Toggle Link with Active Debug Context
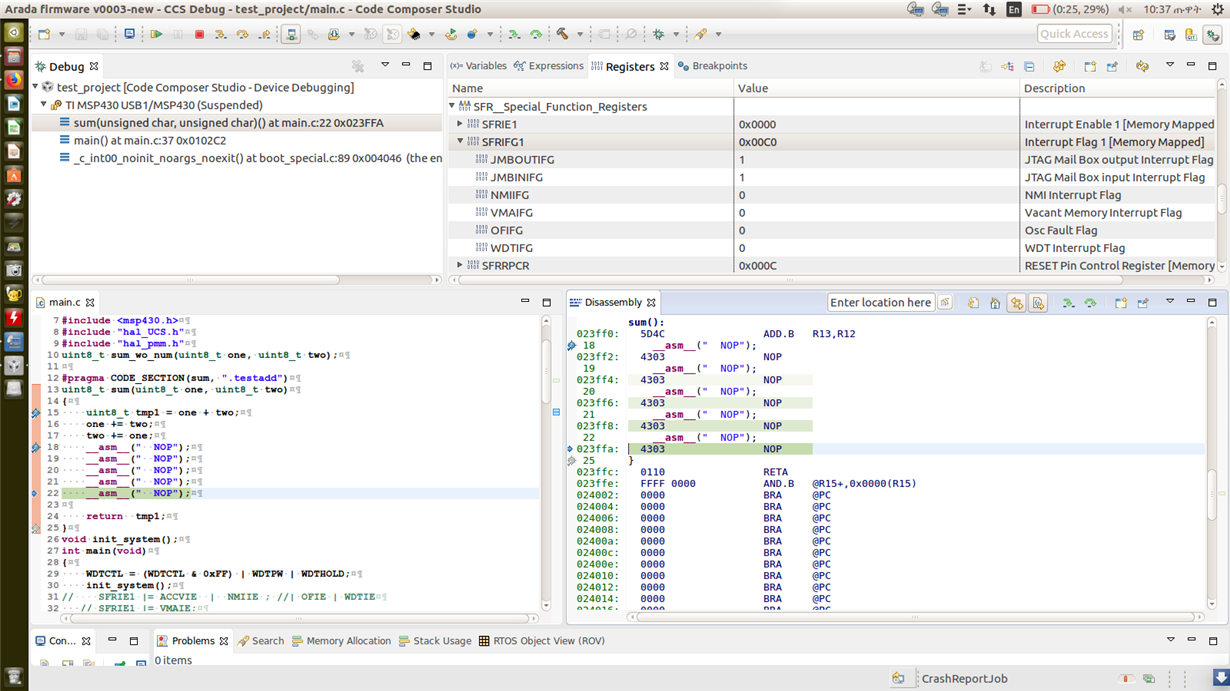Image resolution: width=1230 pixels, height=691 pixels. pyautogui.click(x=1017, y=303)
